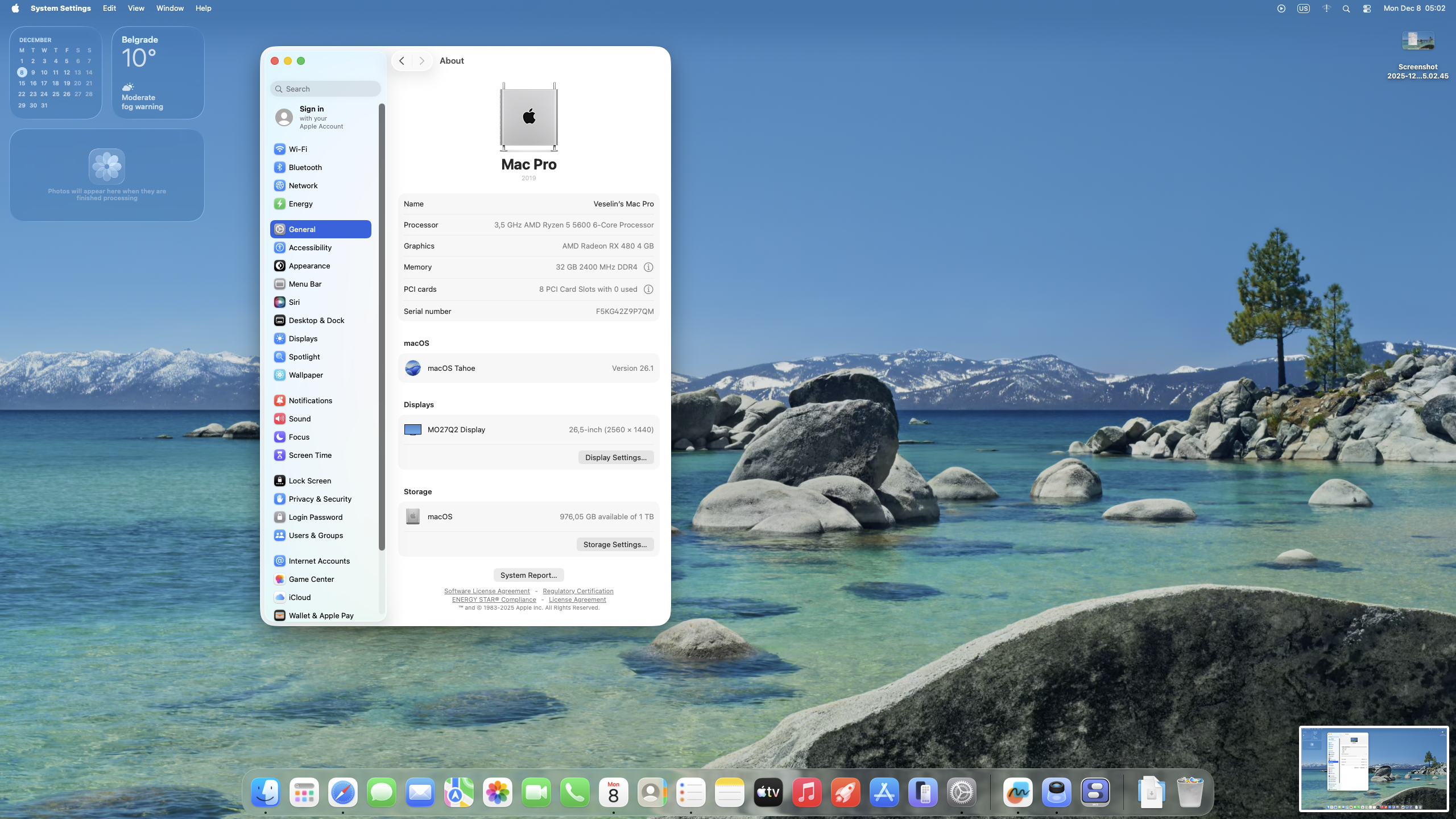
Task: Click the sidebar scrollbar
Action: click(382, 327)
